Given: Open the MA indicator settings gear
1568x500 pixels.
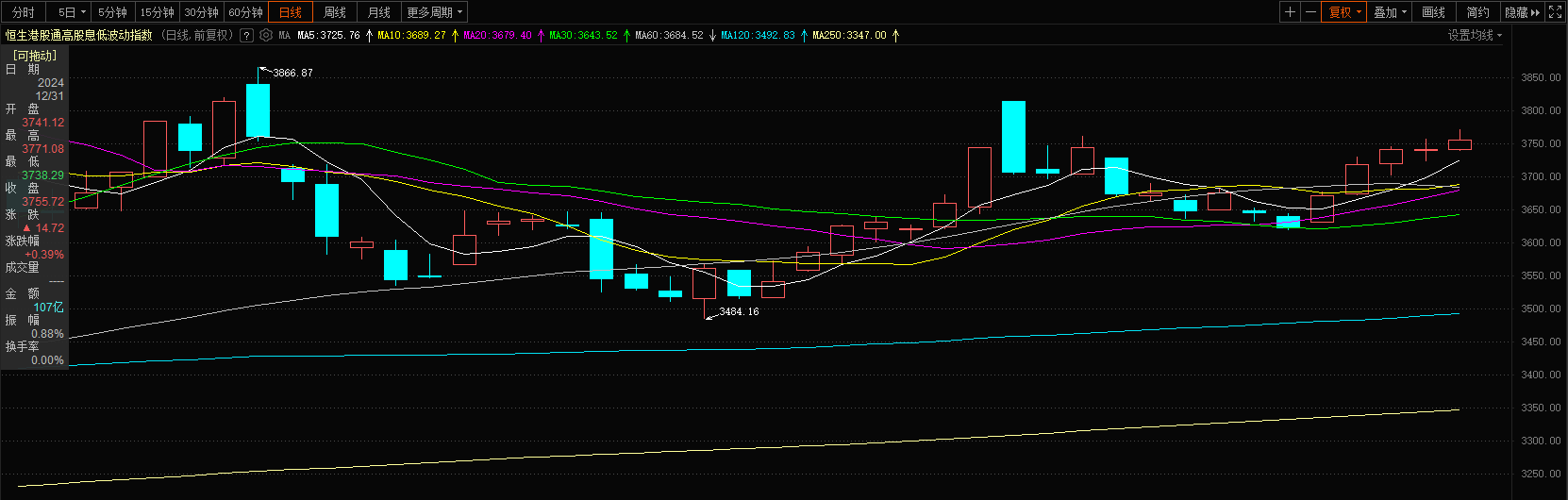Looking at the screenshot, I should click(266, 35).
